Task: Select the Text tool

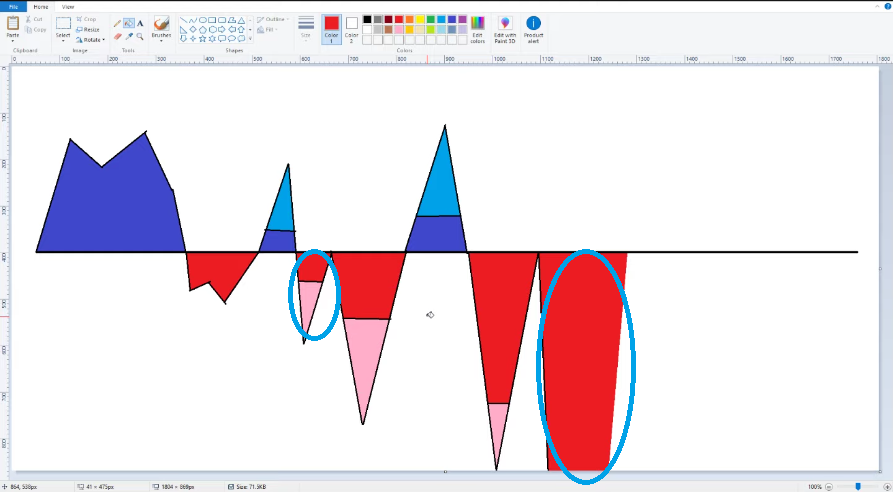Action: tap(140, 23)
